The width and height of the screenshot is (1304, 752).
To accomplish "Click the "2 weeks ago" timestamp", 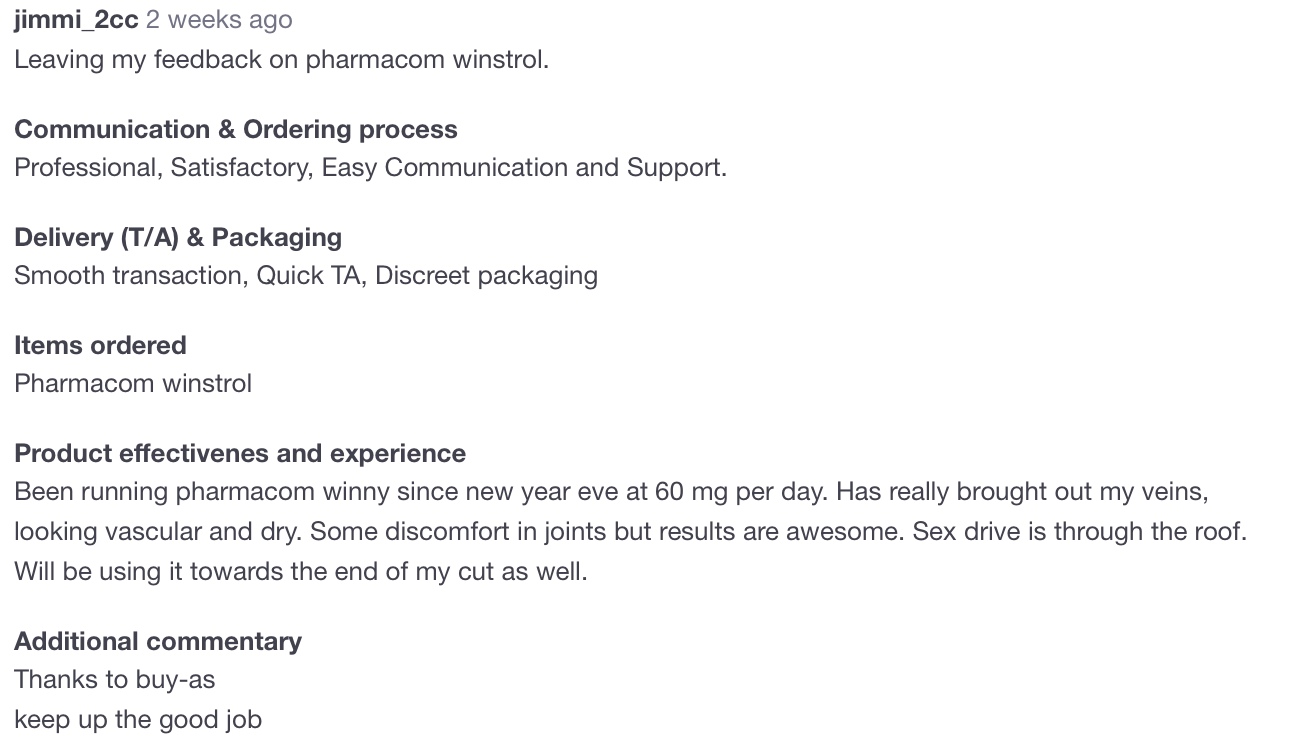I will [x=219, y=20].
